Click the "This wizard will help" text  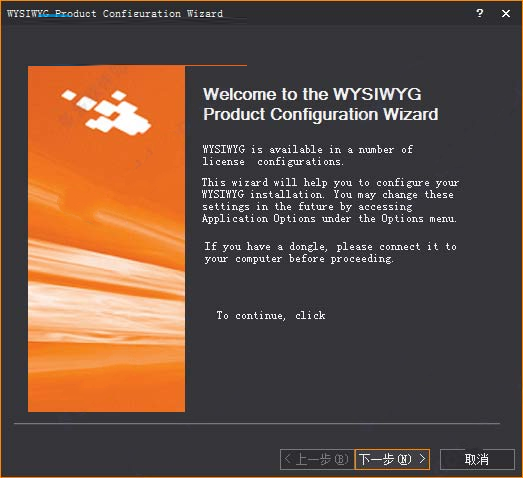pos(267,182)
